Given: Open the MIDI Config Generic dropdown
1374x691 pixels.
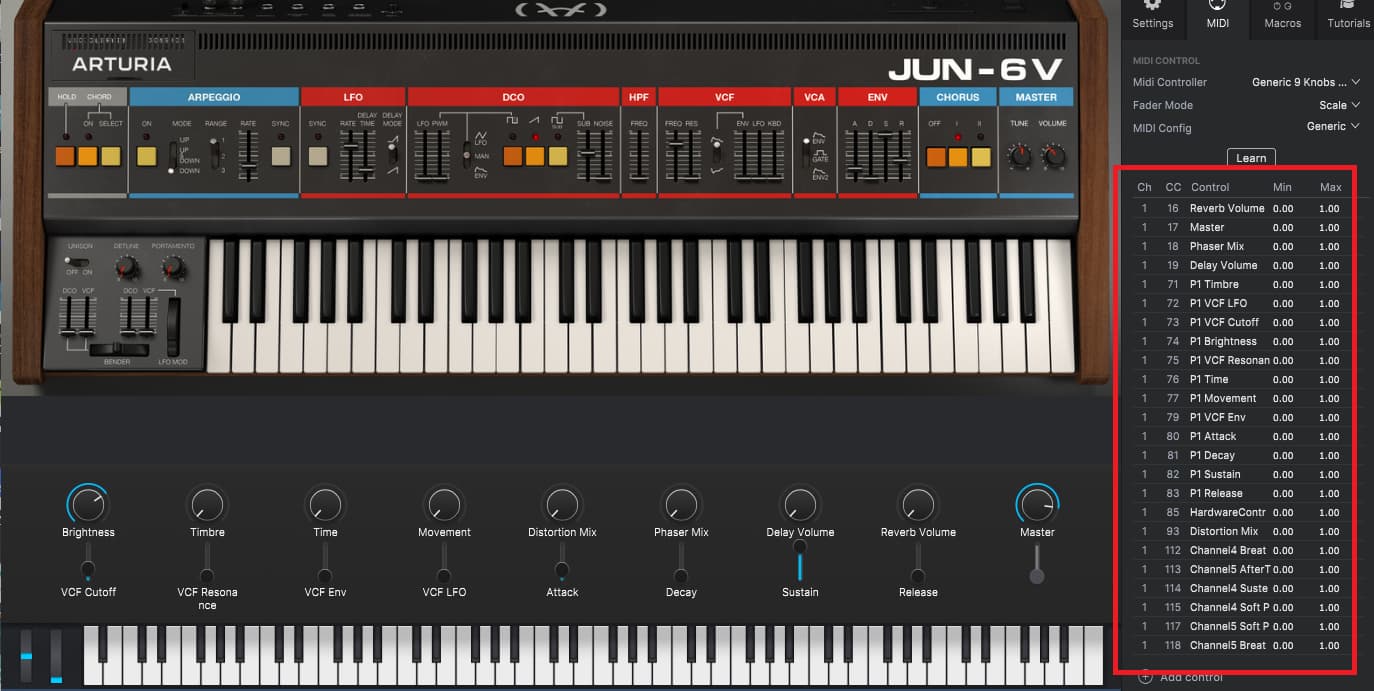Looking at the screenshot, I should tap(1333, 127).
